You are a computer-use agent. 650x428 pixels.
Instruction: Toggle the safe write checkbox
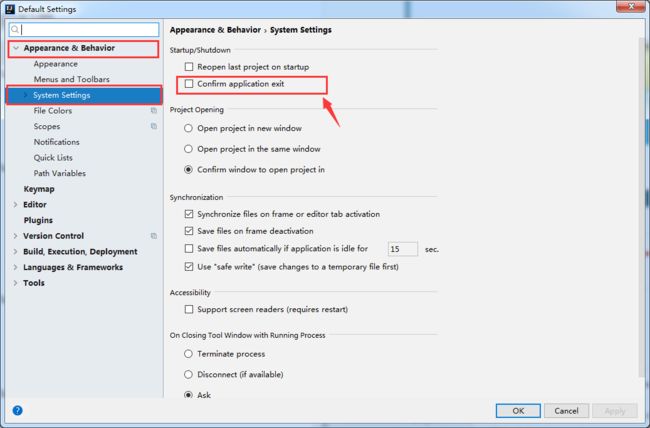(189, 267)
